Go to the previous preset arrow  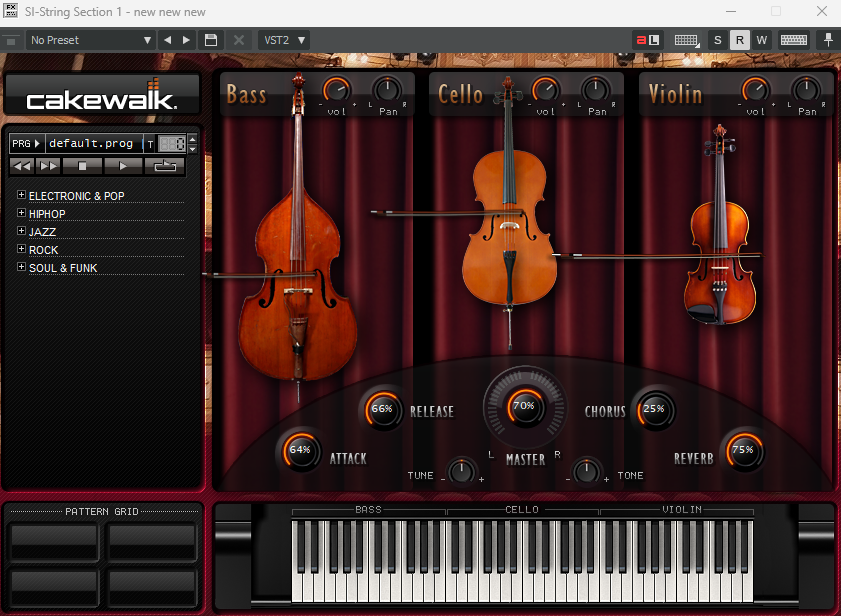click(x=167, y=40)
